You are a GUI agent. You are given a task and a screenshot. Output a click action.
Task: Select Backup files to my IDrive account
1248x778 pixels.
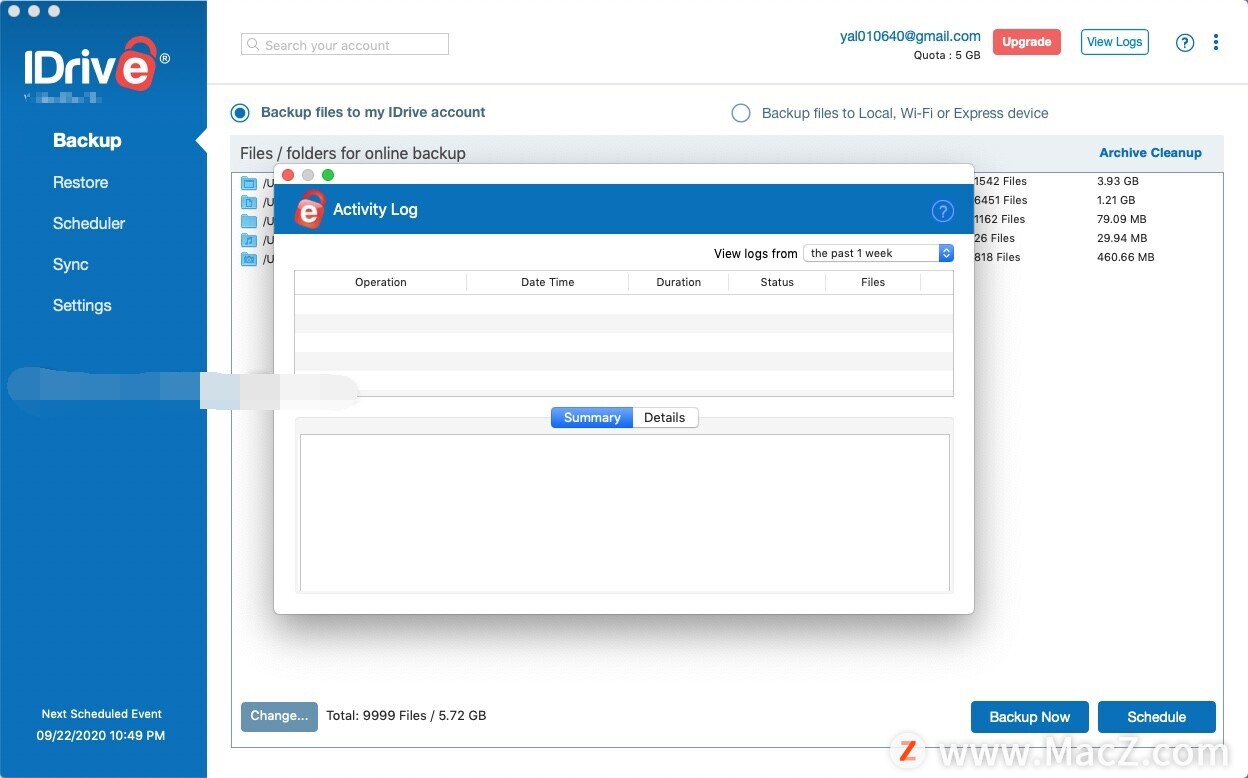(240, 113)
